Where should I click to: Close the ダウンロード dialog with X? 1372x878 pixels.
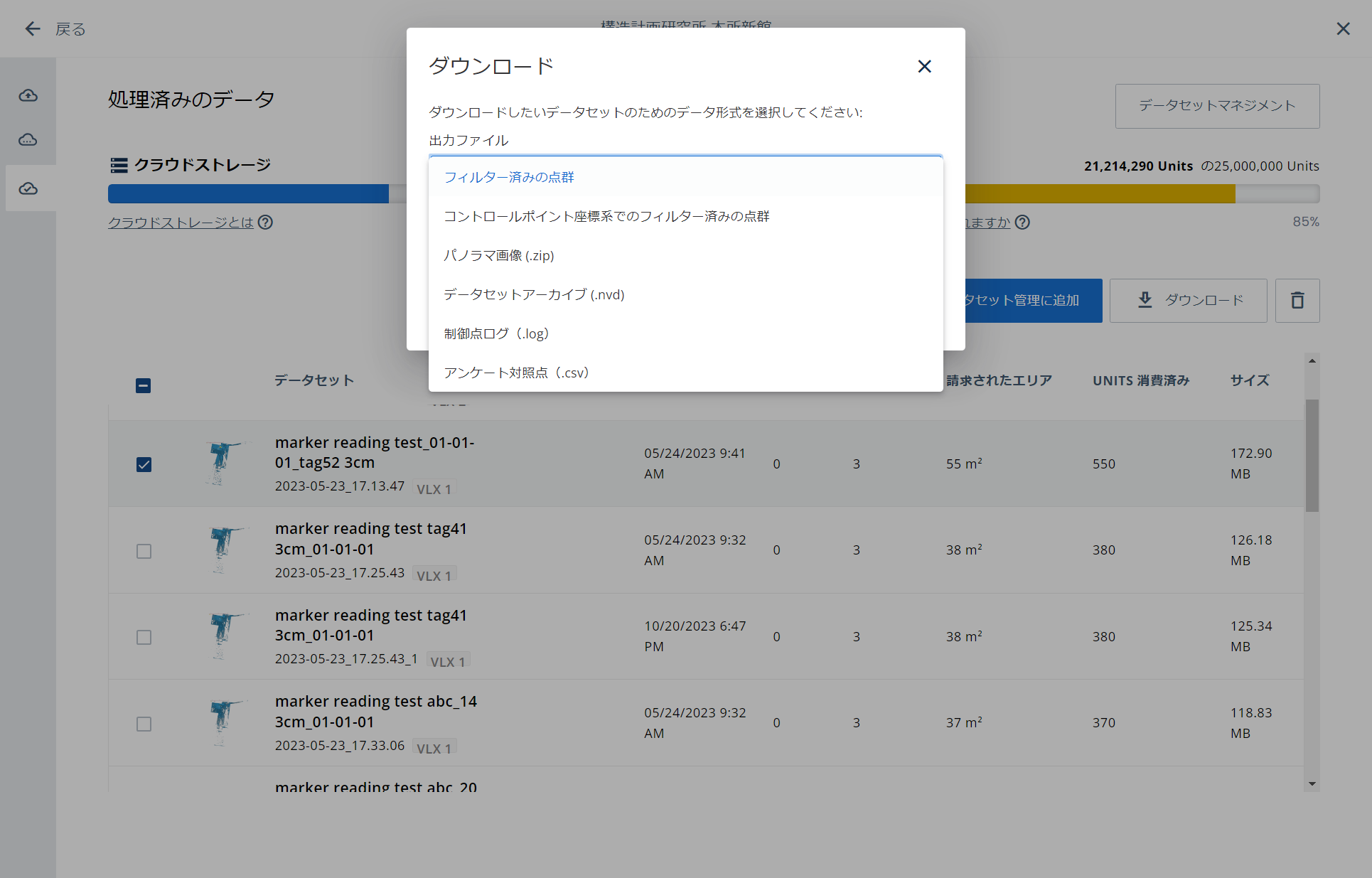(x=924, y=66)
